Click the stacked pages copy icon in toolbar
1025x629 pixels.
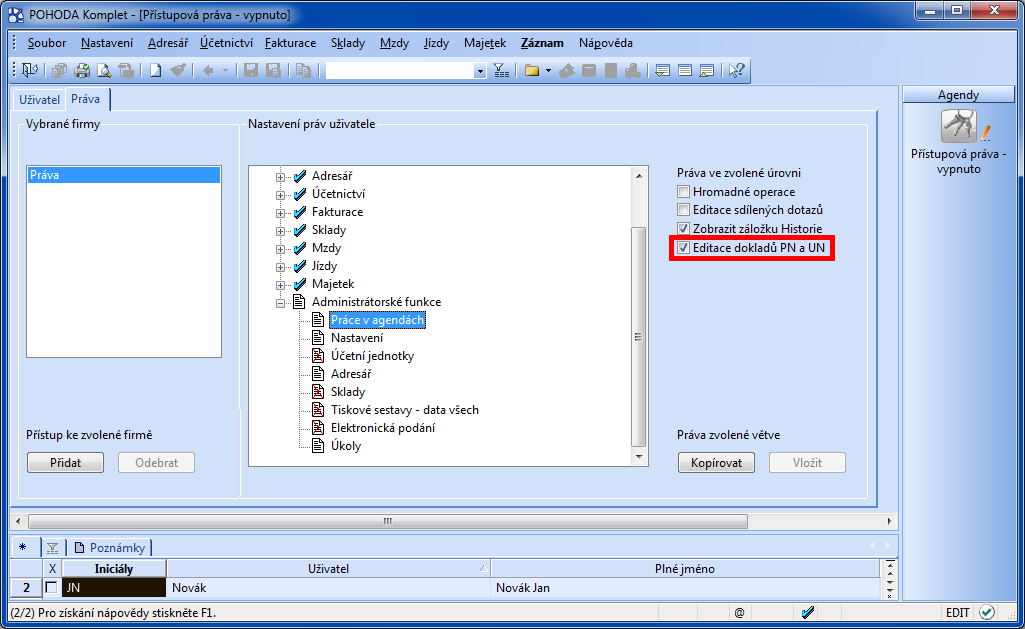[x=303, y=70]
